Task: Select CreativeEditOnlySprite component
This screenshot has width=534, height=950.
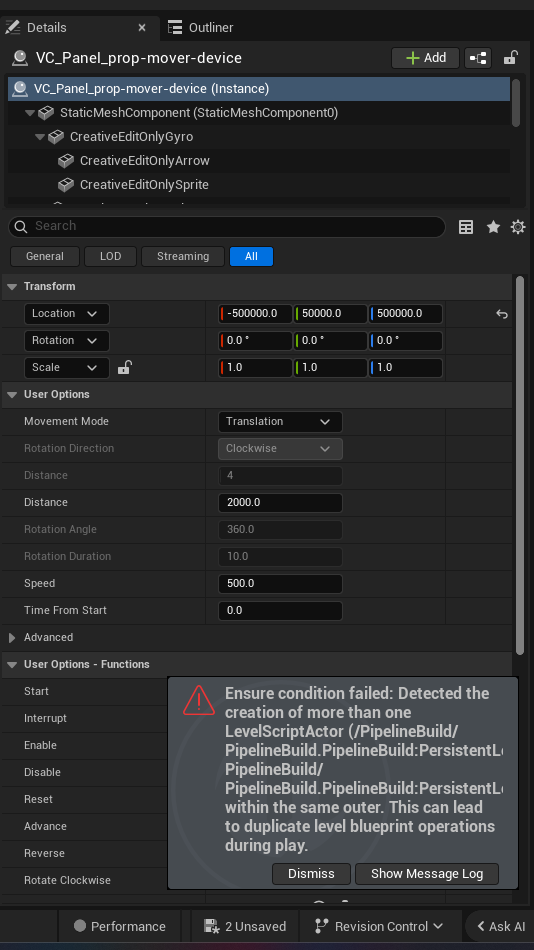Action: 144,185
